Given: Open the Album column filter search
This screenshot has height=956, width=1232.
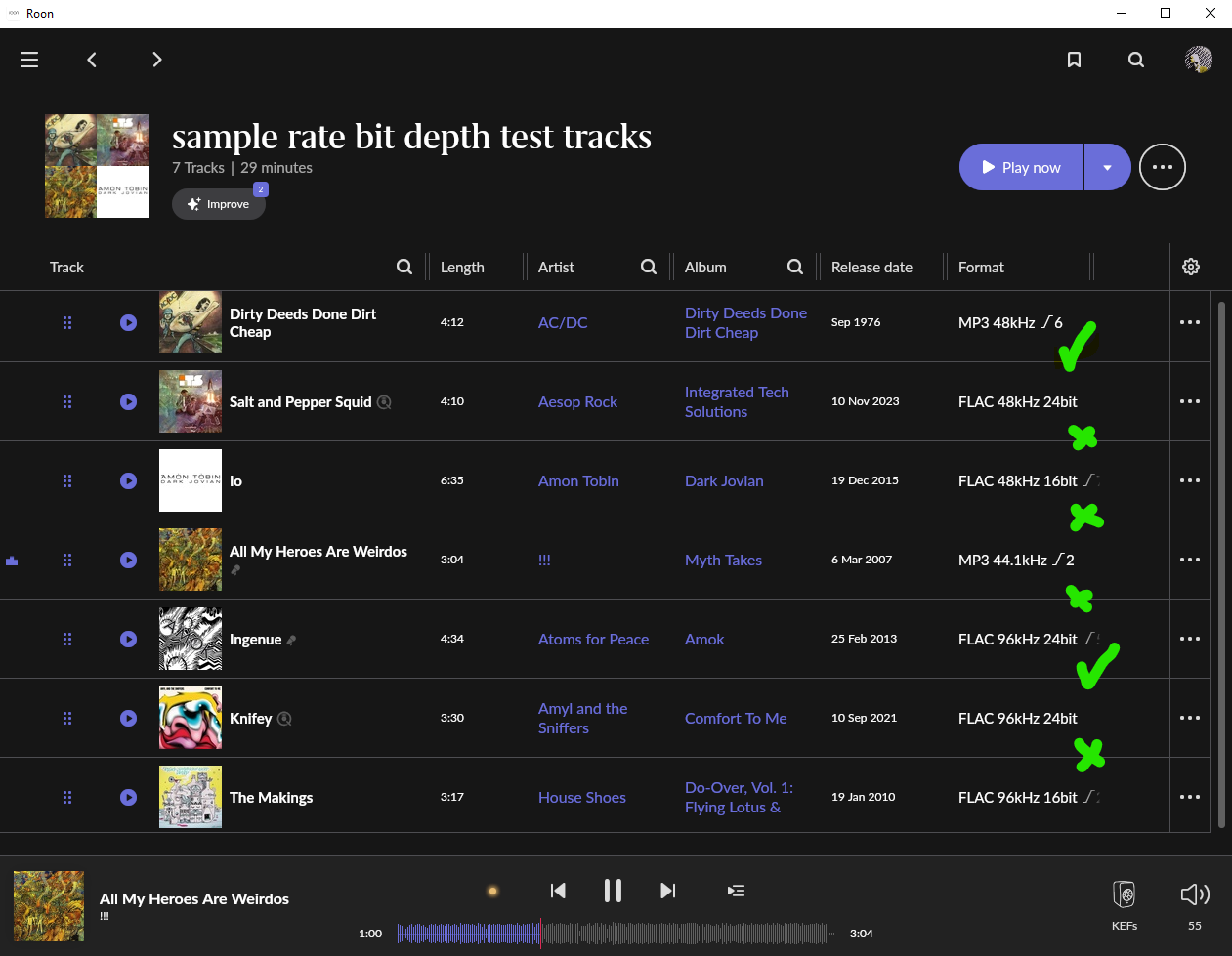Looking at the screenshot, I should pyautogui.click(x=795, y=267).
